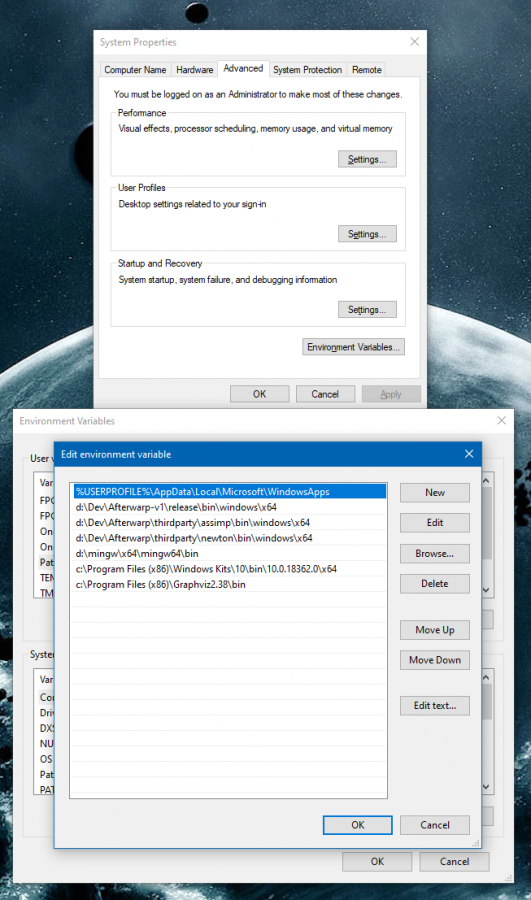Open Edit text mode
Image resolution: width=531 pixels, height=900 pixels.
435,705
